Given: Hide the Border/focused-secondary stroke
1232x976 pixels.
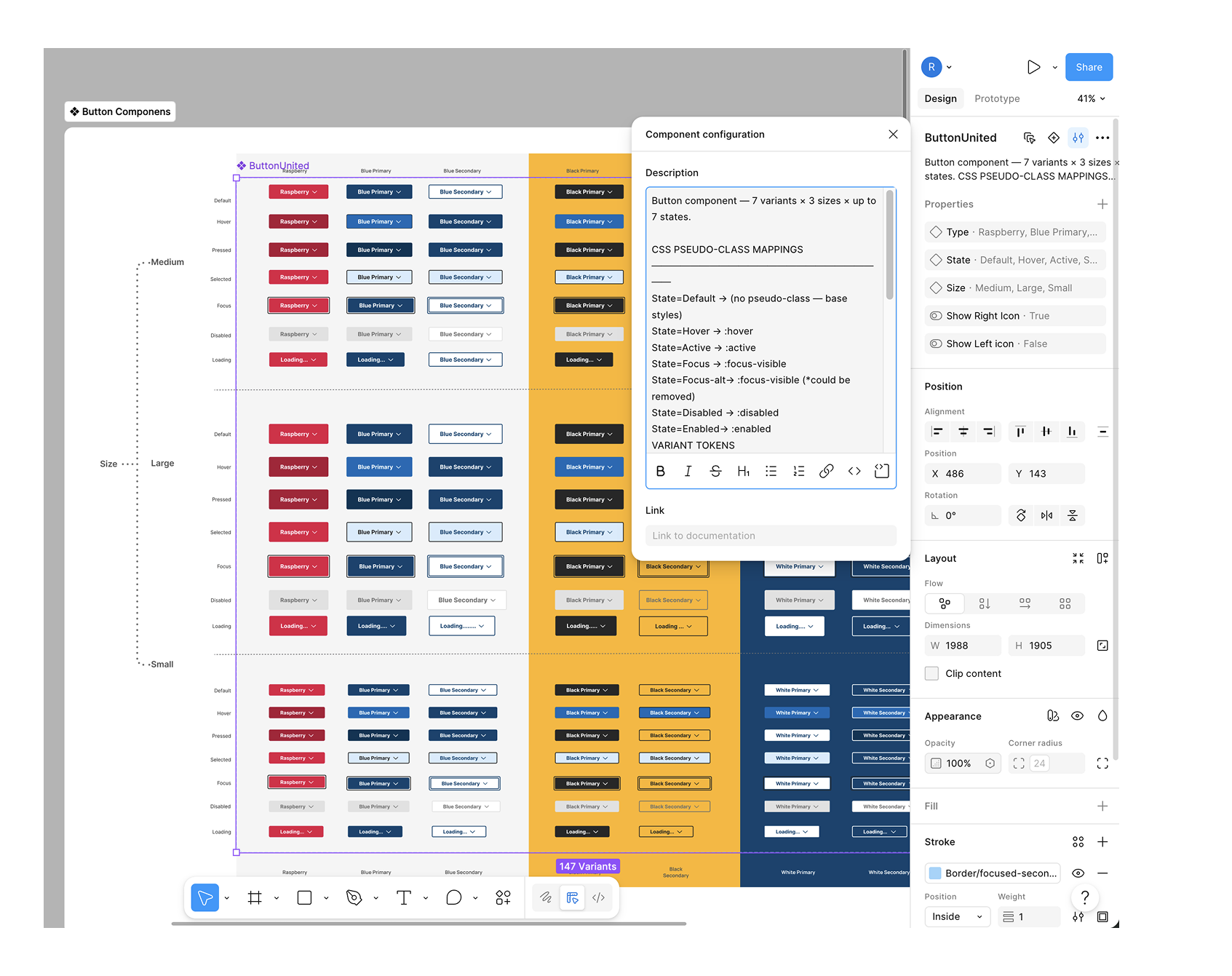Looking at the screenshot, I should (x=1078, y=873).
